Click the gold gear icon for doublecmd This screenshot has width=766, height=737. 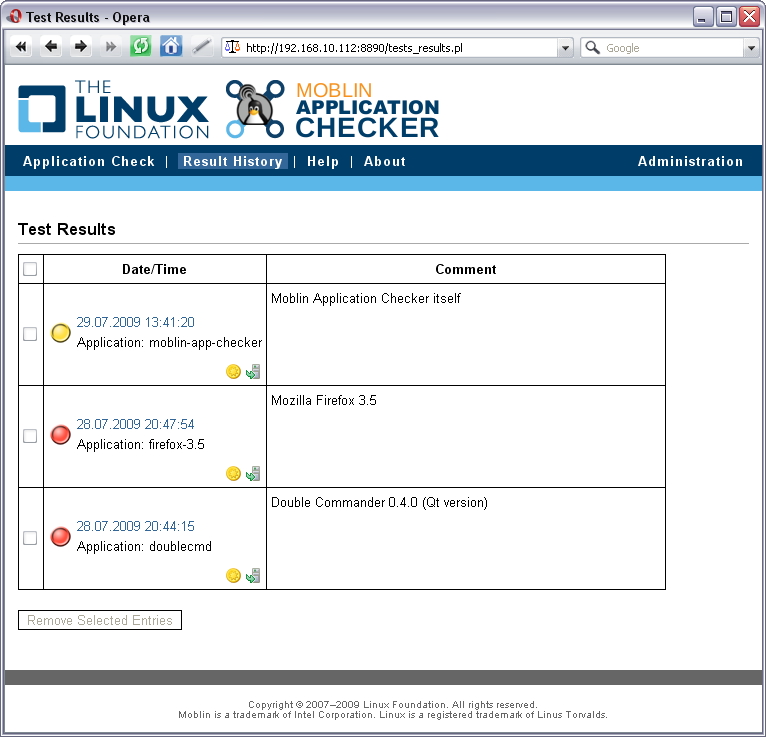click(234, 575)
